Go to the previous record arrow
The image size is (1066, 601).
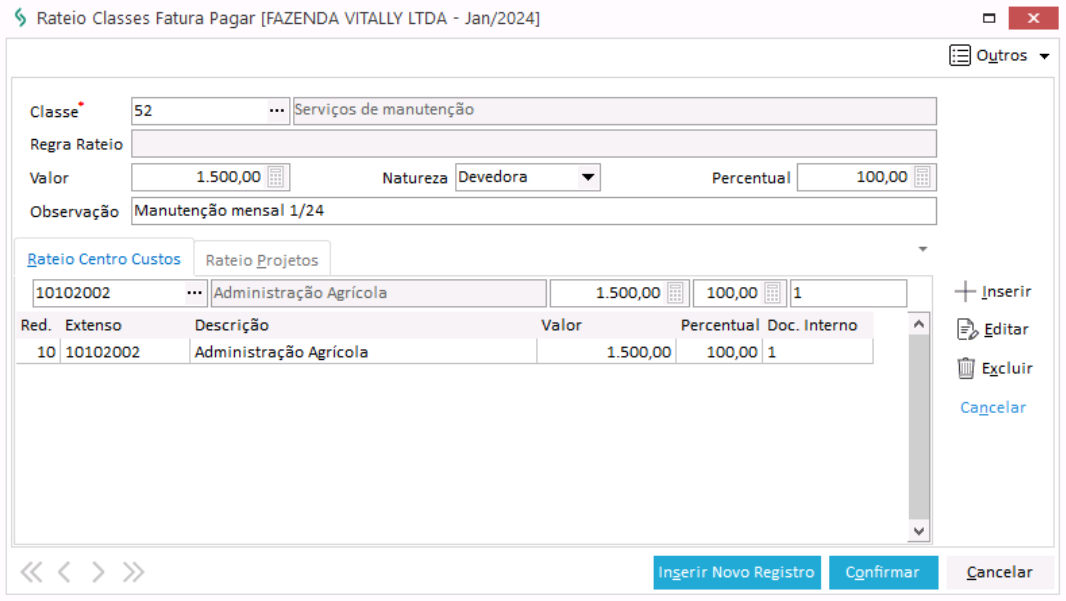coord(65,572)
